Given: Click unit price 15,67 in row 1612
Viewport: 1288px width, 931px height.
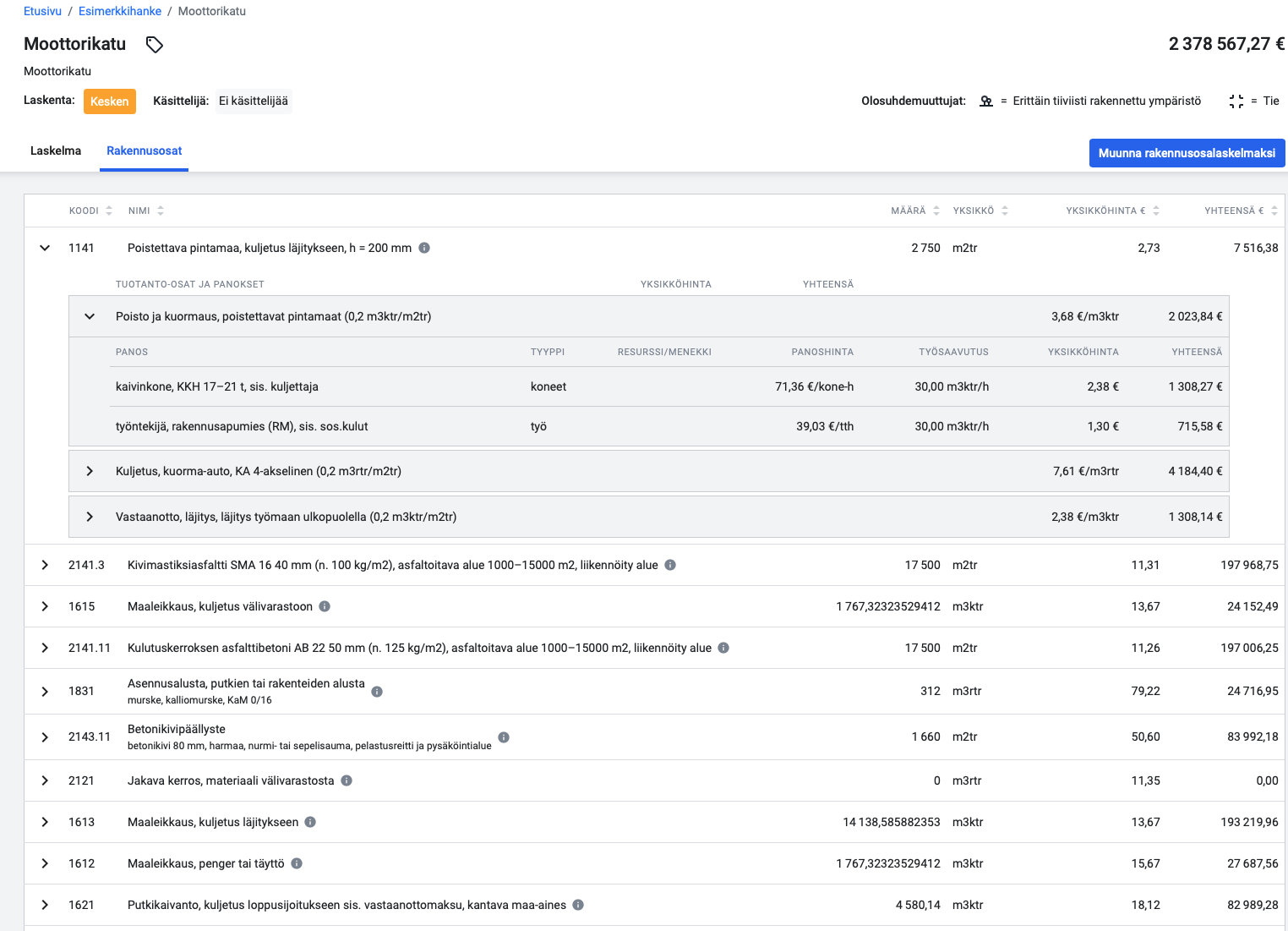Looking at the screenshot, I should (x=1145, y=863).
